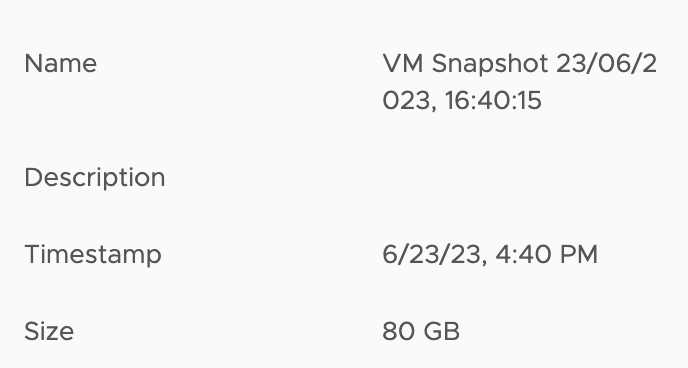Click the empty Description value area
688x368 pixels.
coord(520,178)
